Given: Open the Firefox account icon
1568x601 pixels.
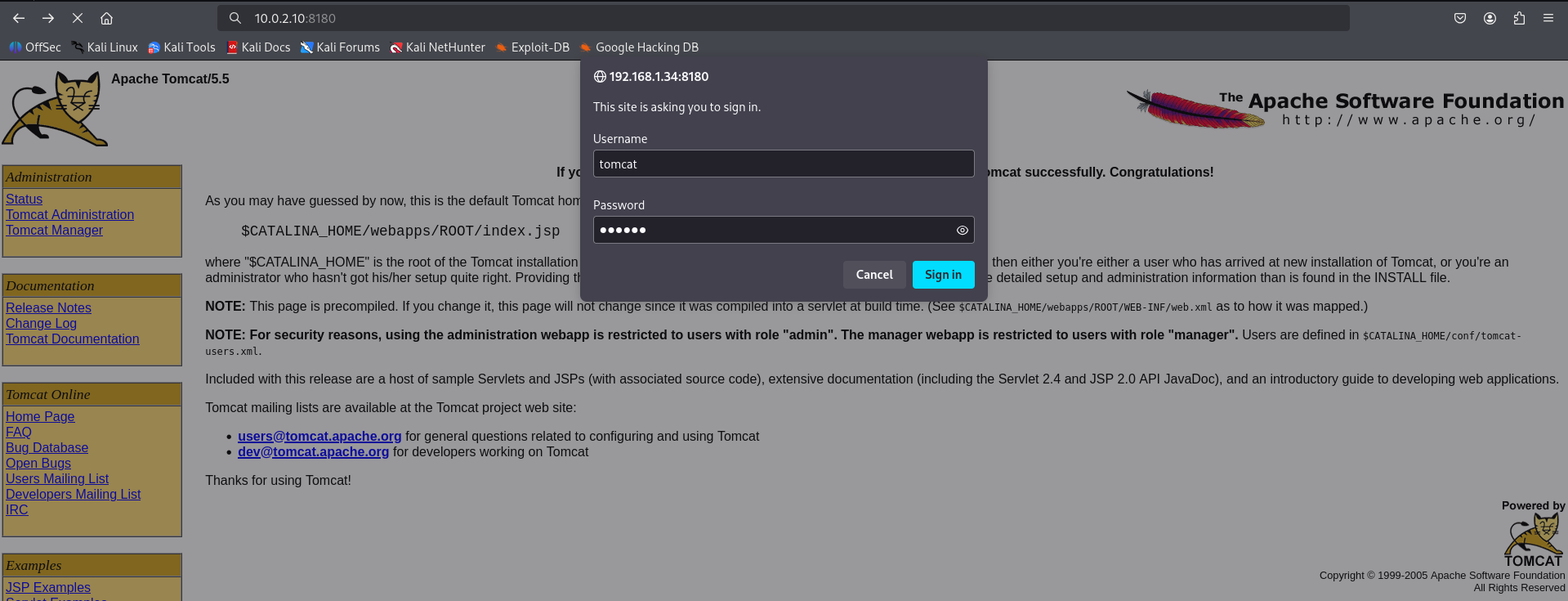Looking at the screenshot, I should (x=1490, y=18).
